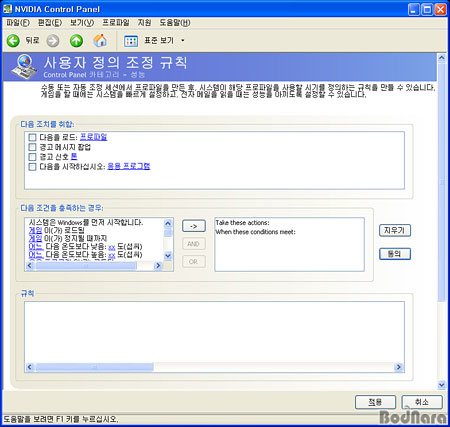Click the main page down scroll arrow

[x=442, y=385]
